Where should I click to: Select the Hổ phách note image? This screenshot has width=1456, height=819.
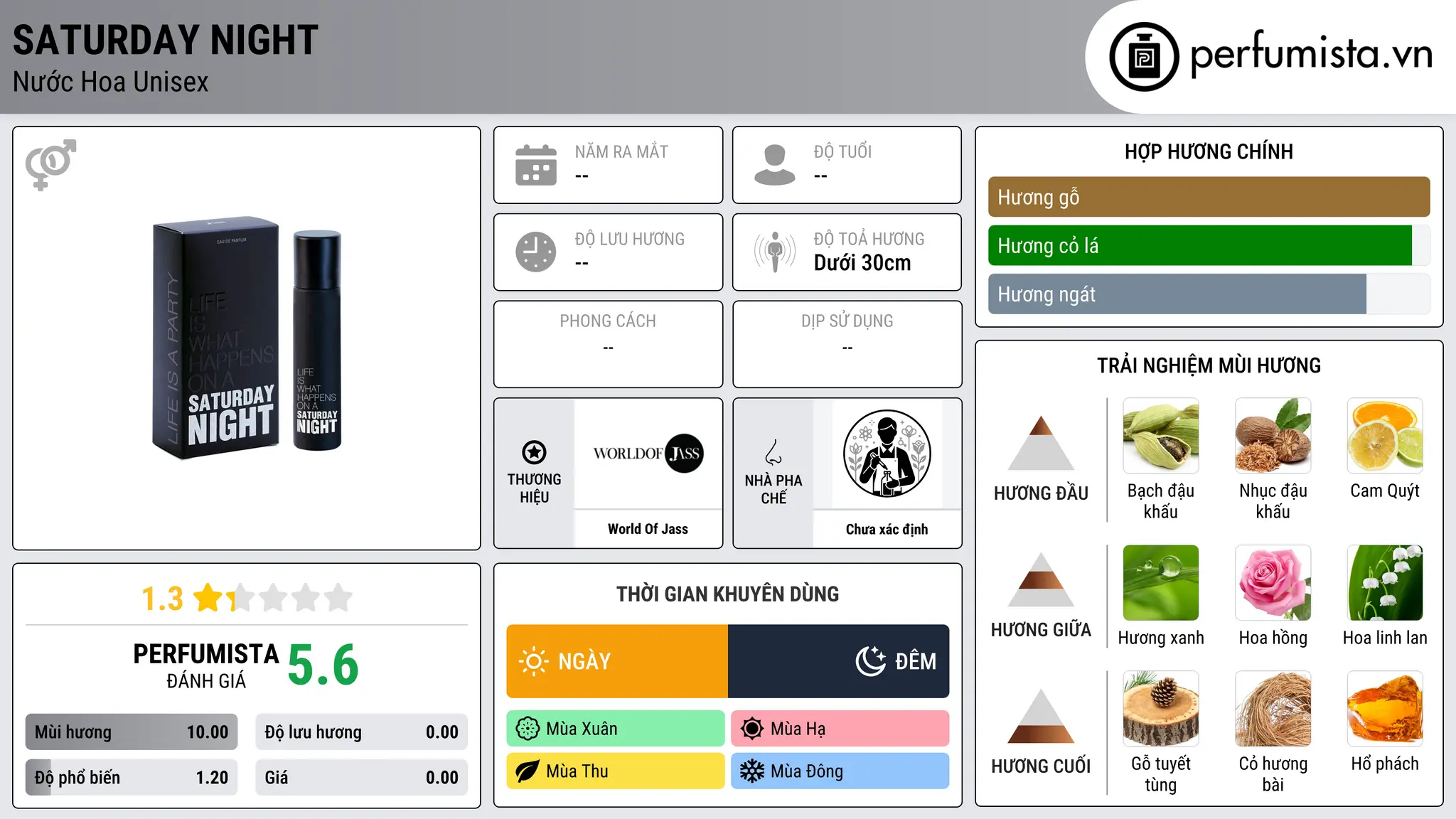[1385, 709]
